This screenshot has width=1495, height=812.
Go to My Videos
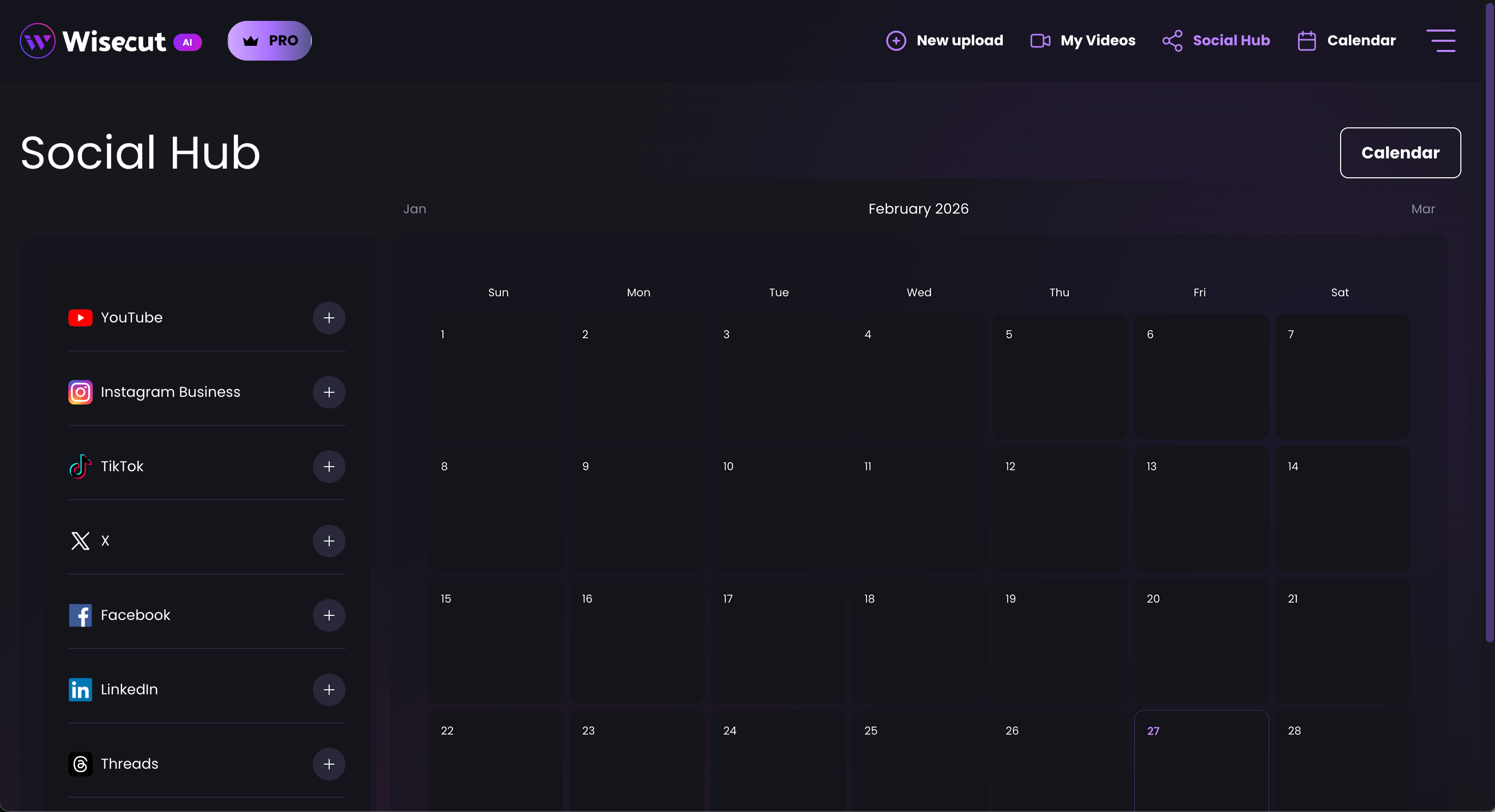pyautogui.click(x=1082, y=41)
